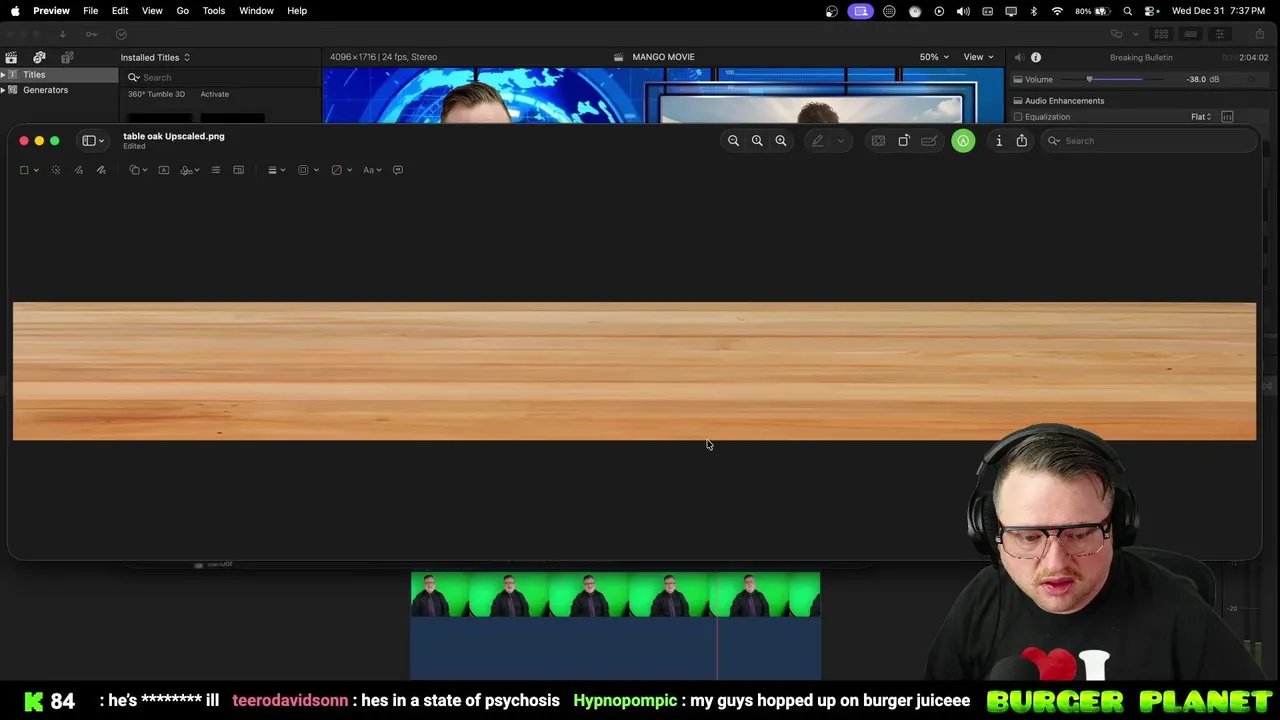Image resolution: width=1280 pixels, height=720 pixels.
Task: Zoom out the Preview image
Action: pyautogui.click(x=733, y=141)
